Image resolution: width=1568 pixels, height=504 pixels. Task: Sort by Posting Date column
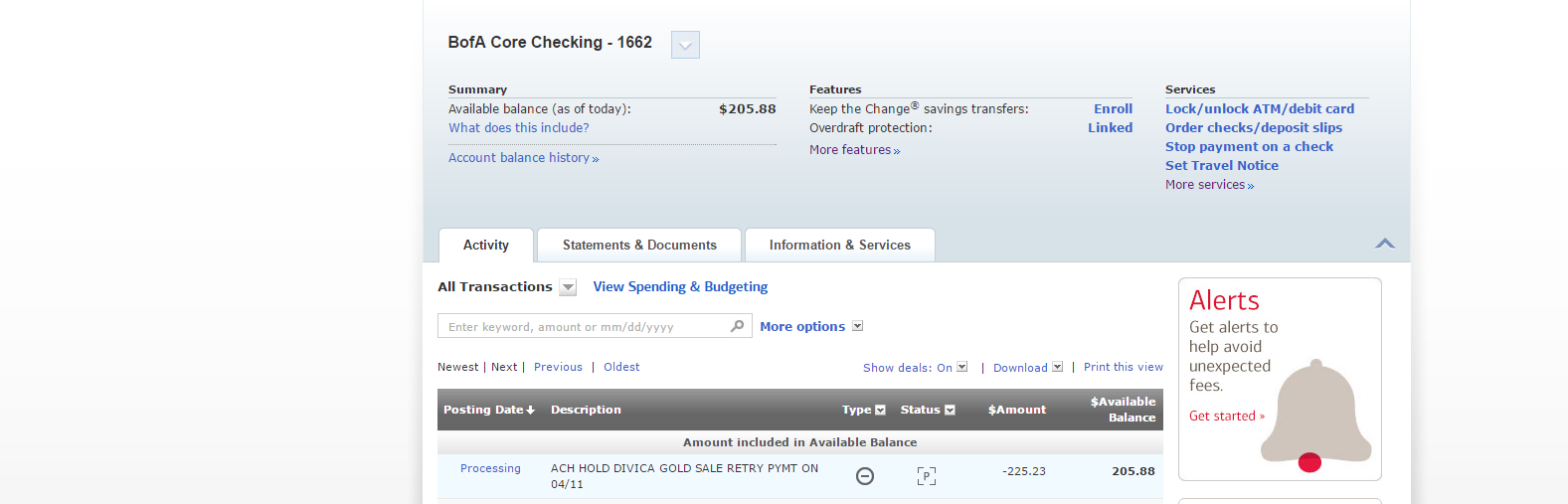[x=489, y=410]
